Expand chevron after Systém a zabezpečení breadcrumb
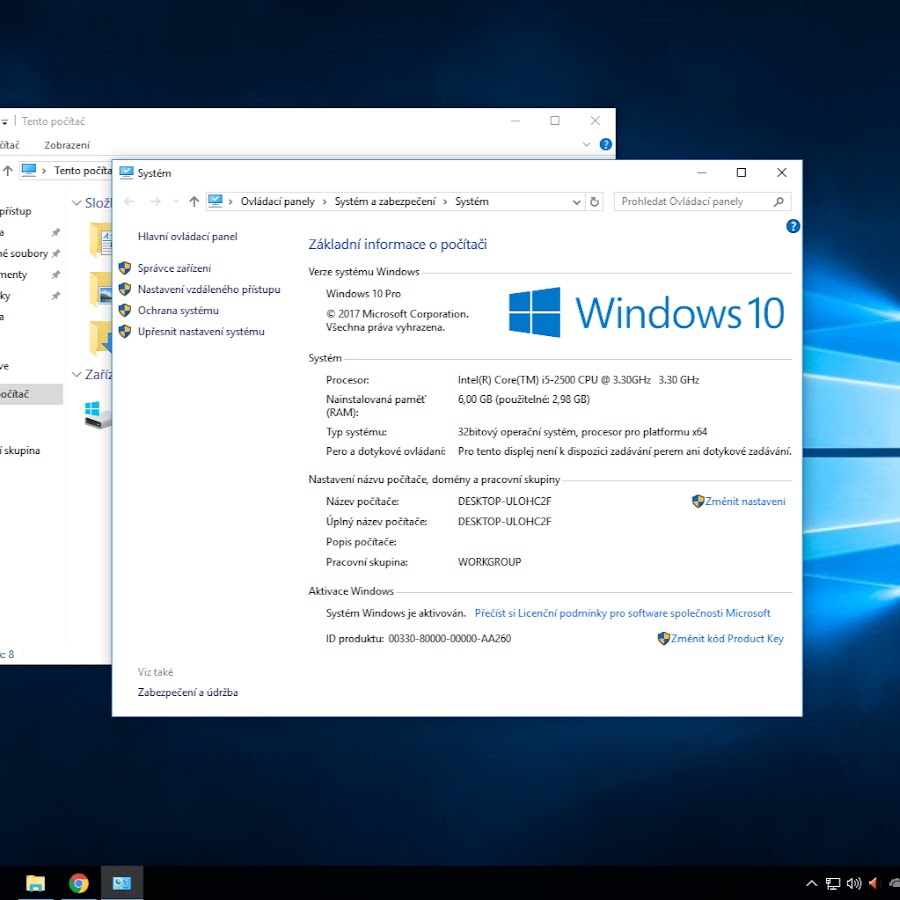The width and height of the screenshot is (900, 900). click(445, 201)
